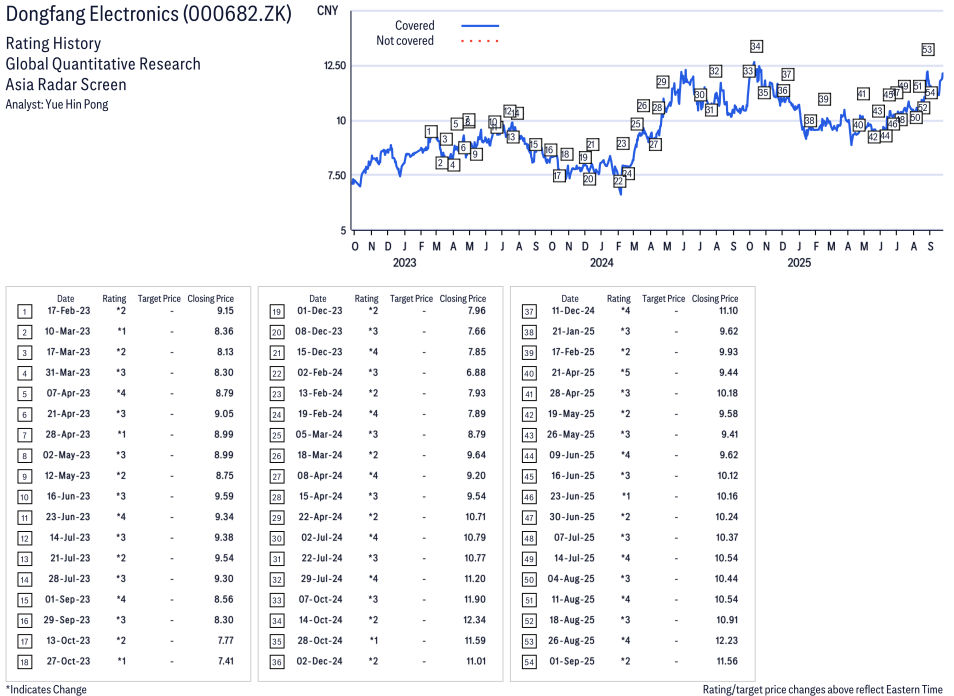Click the date 28-Oct-24
954x696 pixels.
click(x=320, y=641)
